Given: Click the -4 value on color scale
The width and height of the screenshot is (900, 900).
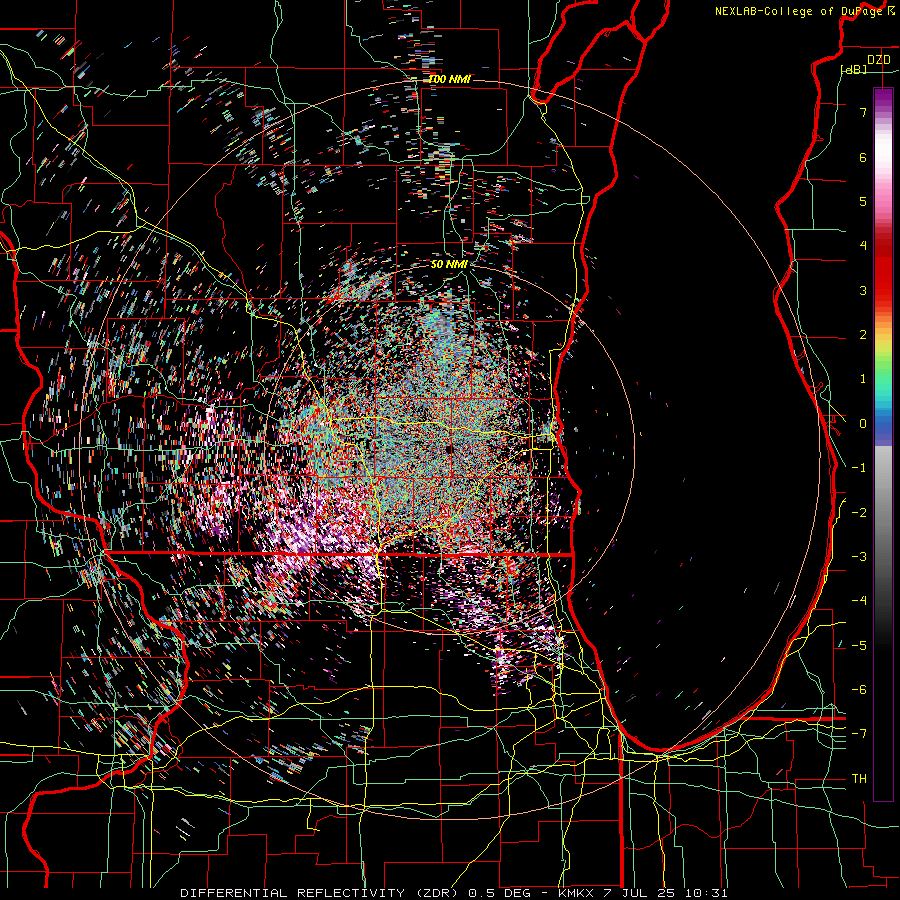Looking at the screenshot, I should [859, 601].
